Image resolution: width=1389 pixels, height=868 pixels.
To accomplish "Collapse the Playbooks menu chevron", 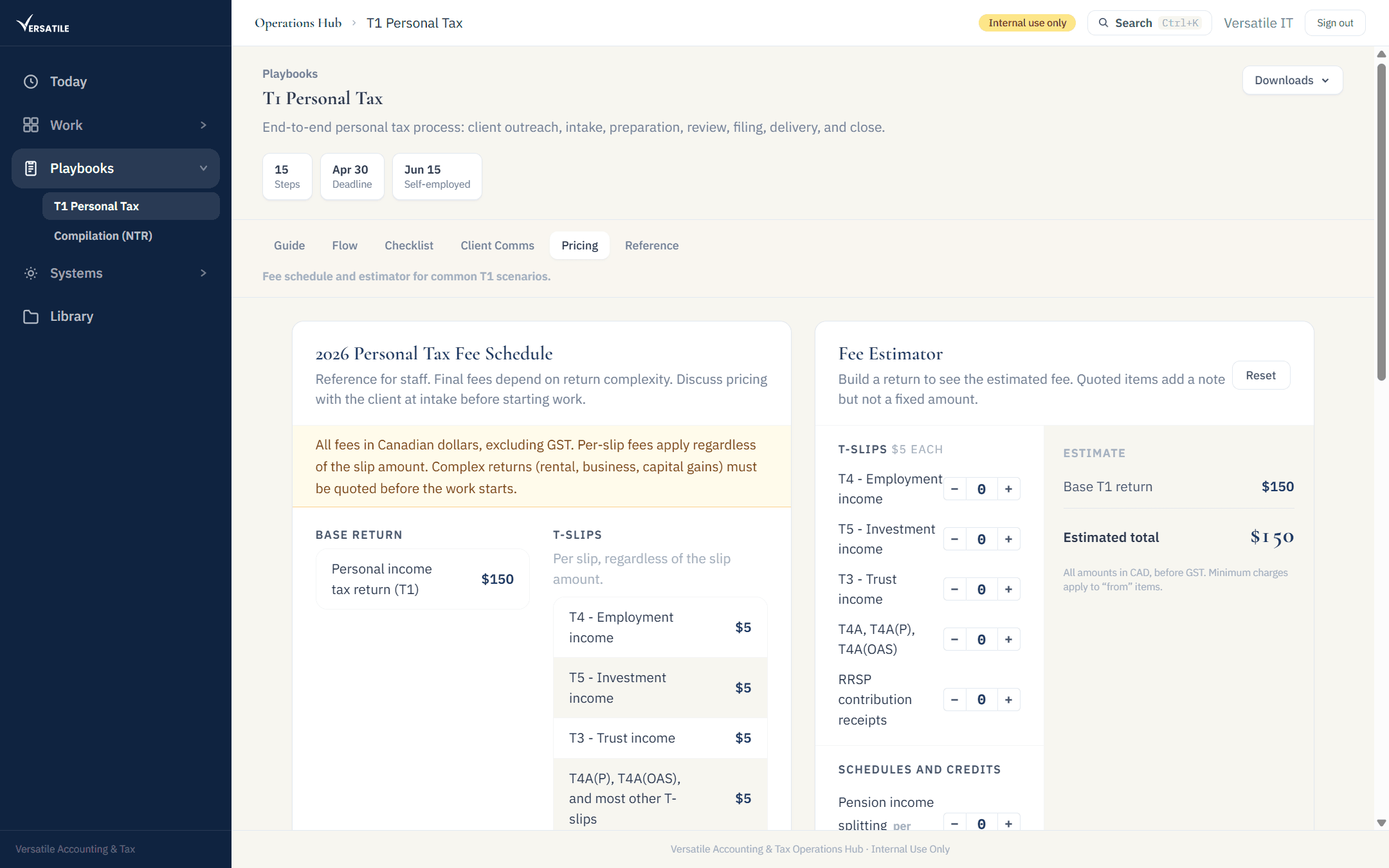I will (203, 168).
